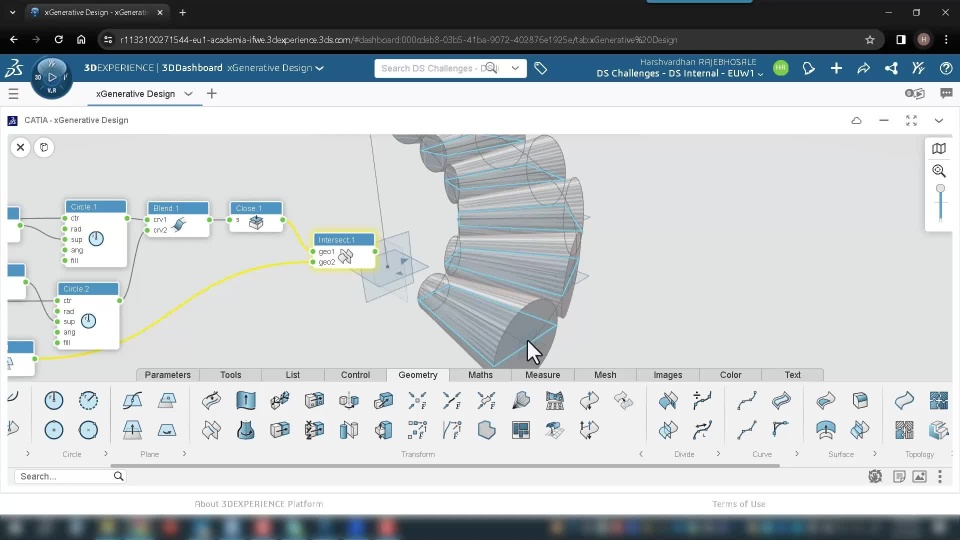
Task: Collapse the group with the left arrow before Divide
Action: pyautogui.click(x=641, y=454)
